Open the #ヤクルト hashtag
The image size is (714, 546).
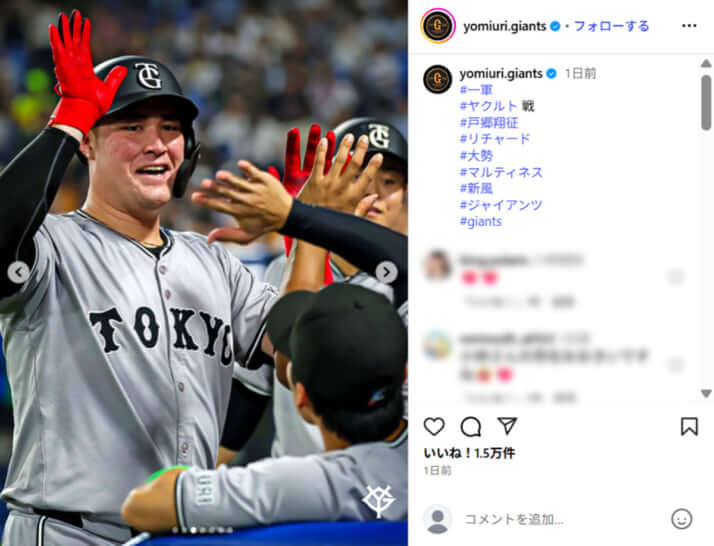(488, 106)
